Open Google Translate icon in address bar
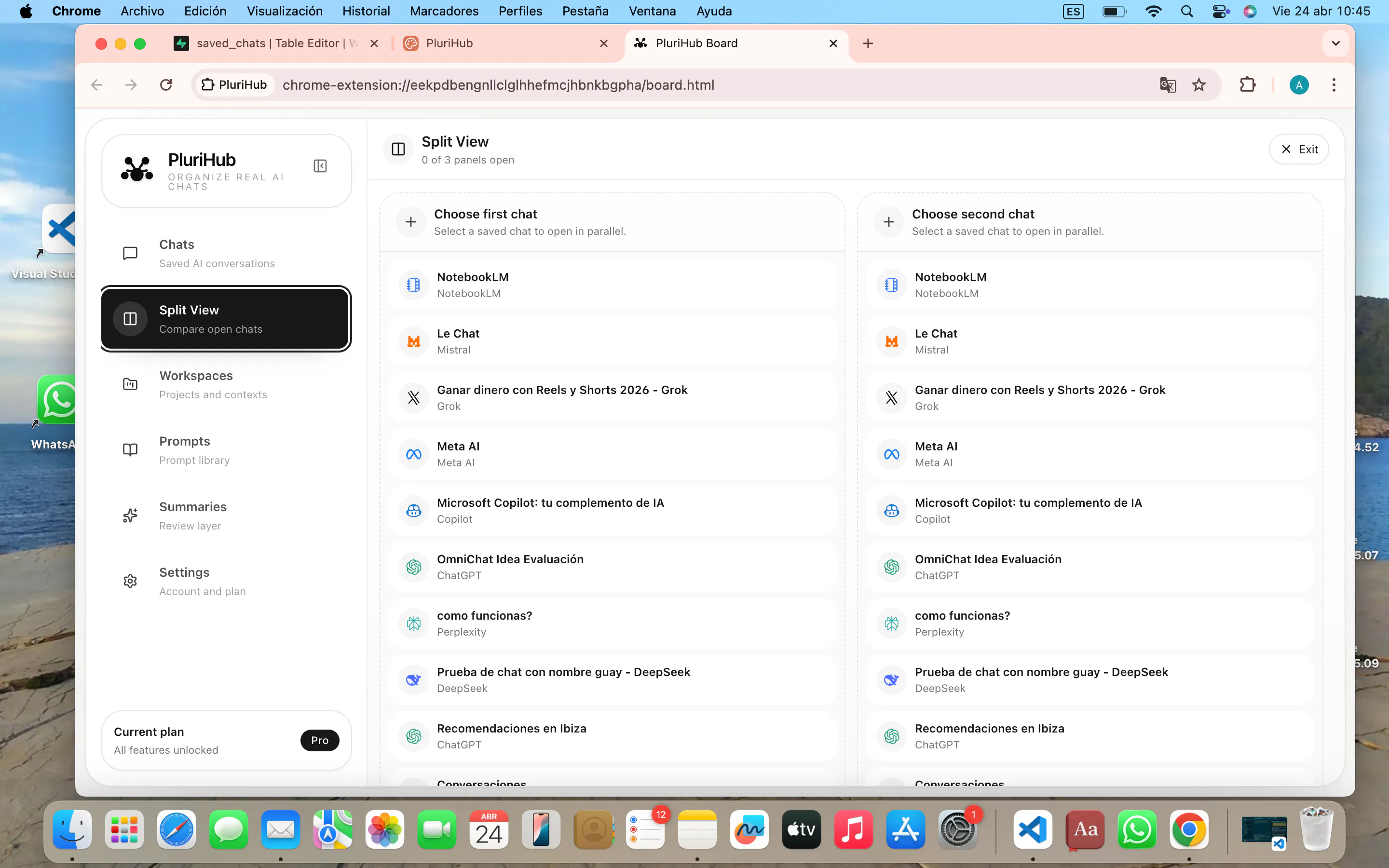Image resolution: width=1389 pixels, height=868 pixels. coord(1168,85)
